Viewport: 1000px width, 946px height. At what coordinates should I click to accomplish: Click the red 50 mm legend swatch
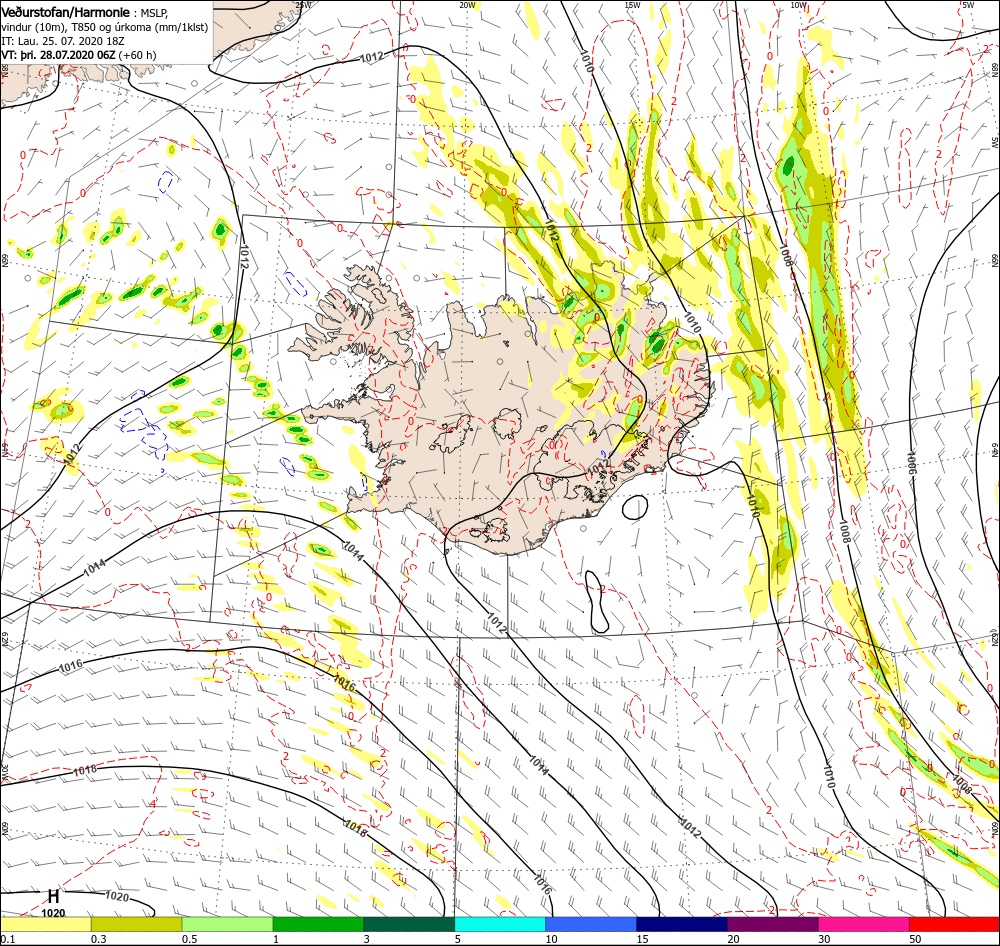(954, 924)
